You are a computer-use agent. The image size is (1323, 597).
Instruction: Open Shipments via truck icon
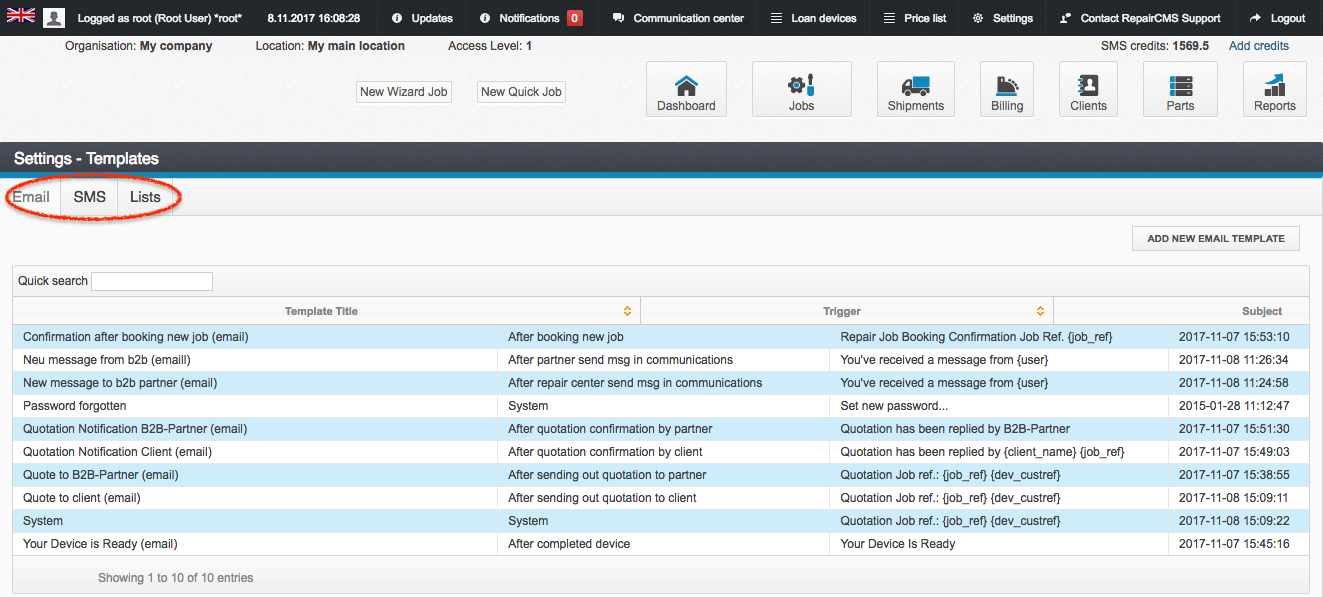[916, 89]
